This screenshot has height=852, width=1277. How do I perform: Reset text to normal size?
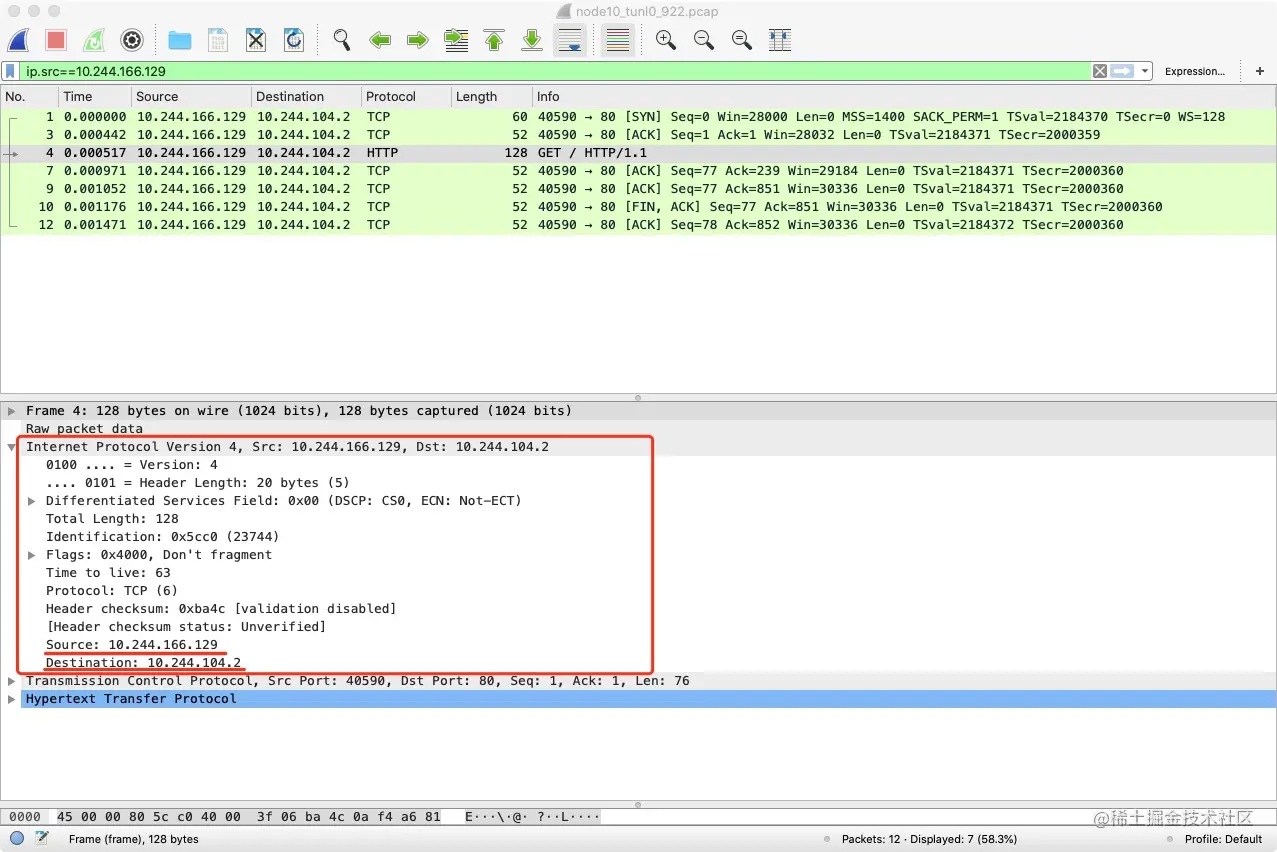coord(742,40)
